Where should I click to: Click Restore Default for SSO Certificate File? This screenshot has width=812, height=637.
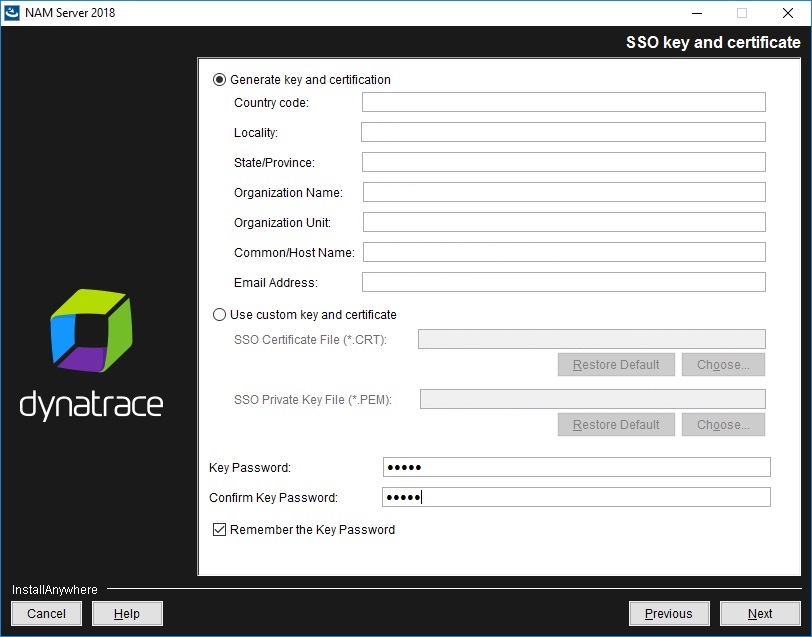pos(616,365)
